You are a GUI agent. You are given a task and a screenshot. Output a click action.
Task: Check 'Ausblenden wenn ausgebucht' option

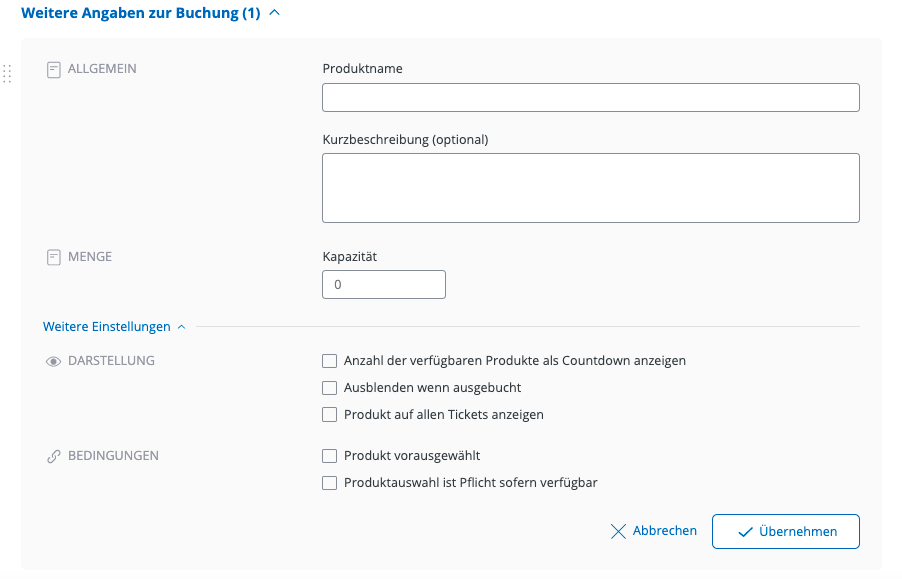329,388
